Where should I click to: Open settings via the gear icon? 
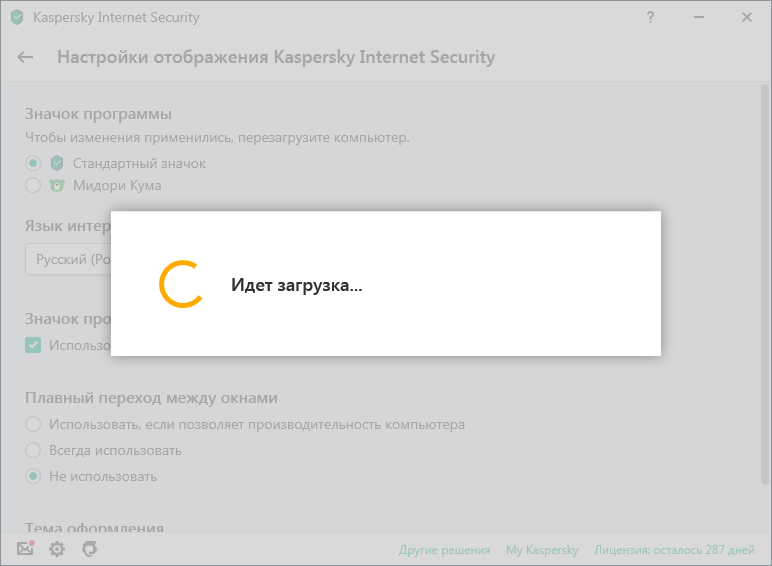pos(57,549)
